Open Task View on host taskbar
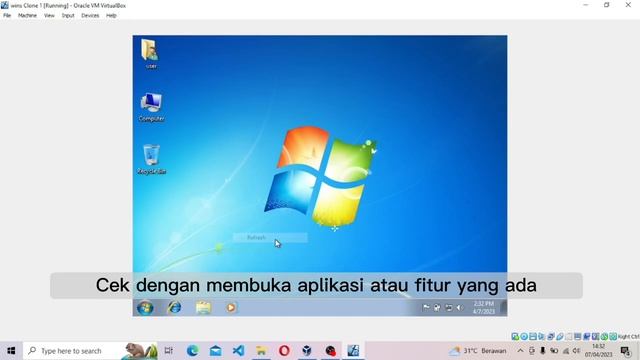Image resolution: width=640 pixels, height=360 pixels. pos(169,351)
